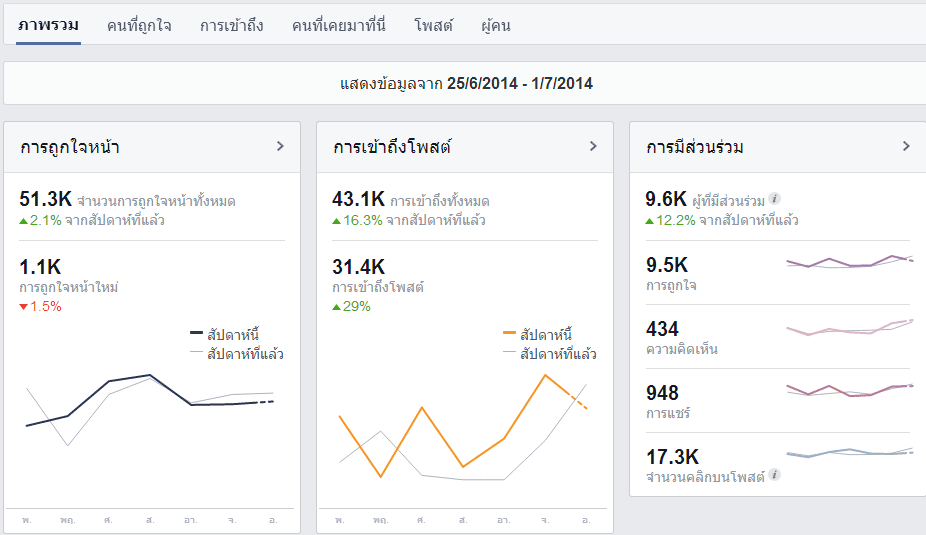Open the 434 ความคิดเห็น sparkline chart
Image resolution: width=926 pixels, height=535 pixels.
850,327
